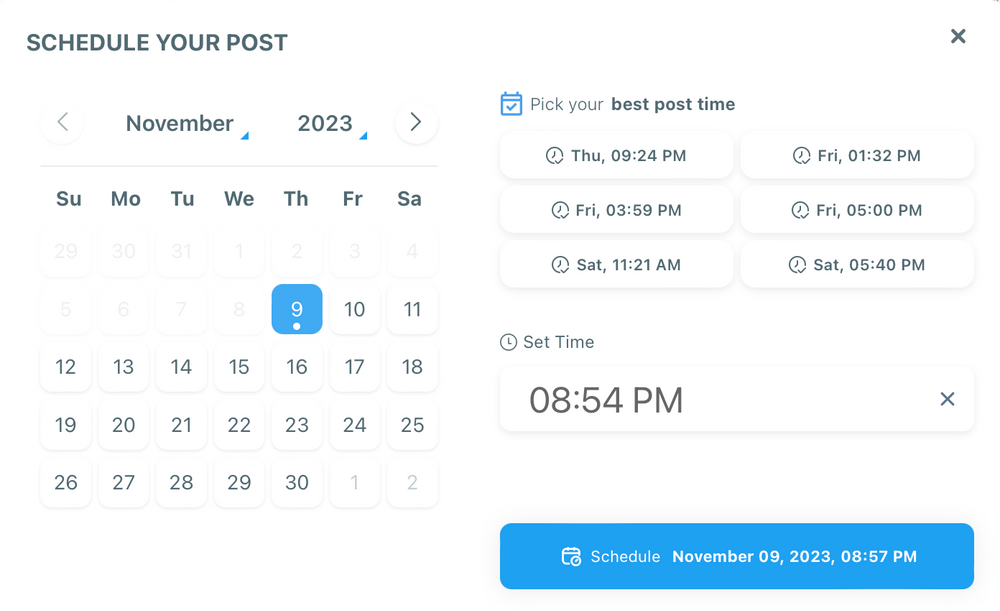Screen dimensions: 1000x611
Task: Go back a month with the left arrow
Action: coord(62,122)
